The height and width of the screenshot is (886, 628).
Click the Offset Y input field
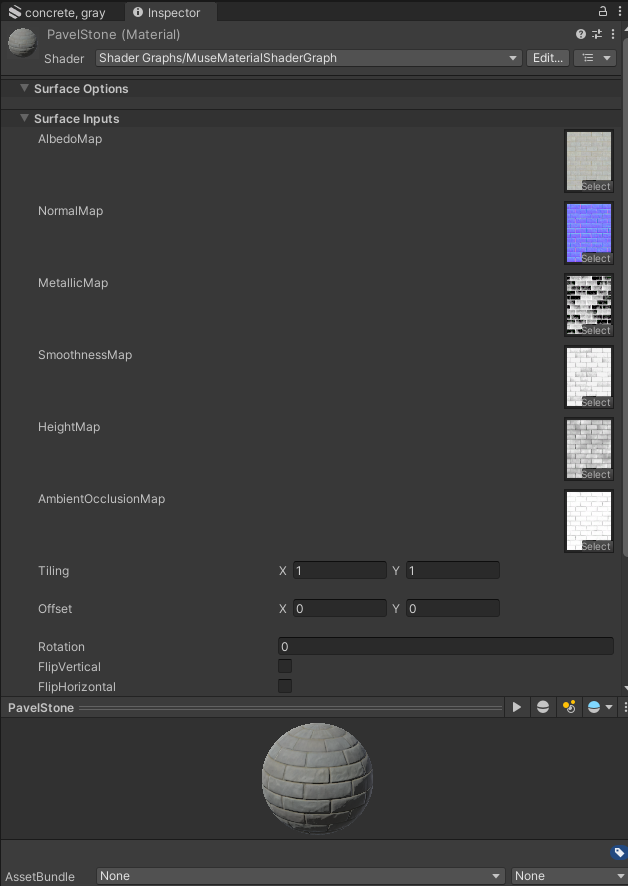point(453,608)
